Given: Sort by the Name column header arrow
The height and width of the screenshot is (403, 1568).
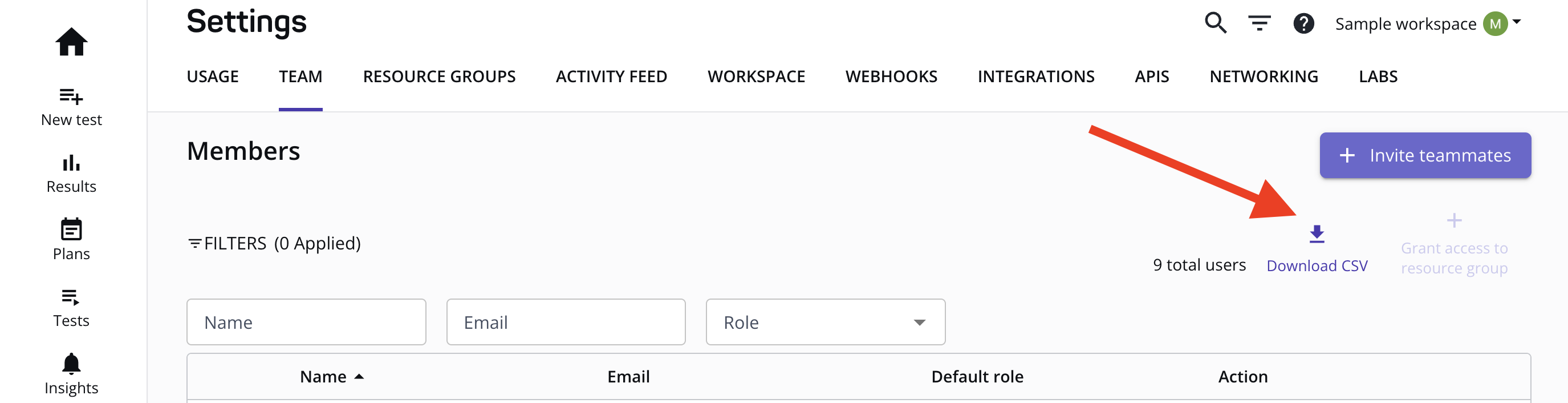Looking at the screenshot, I should coord(359,376).
